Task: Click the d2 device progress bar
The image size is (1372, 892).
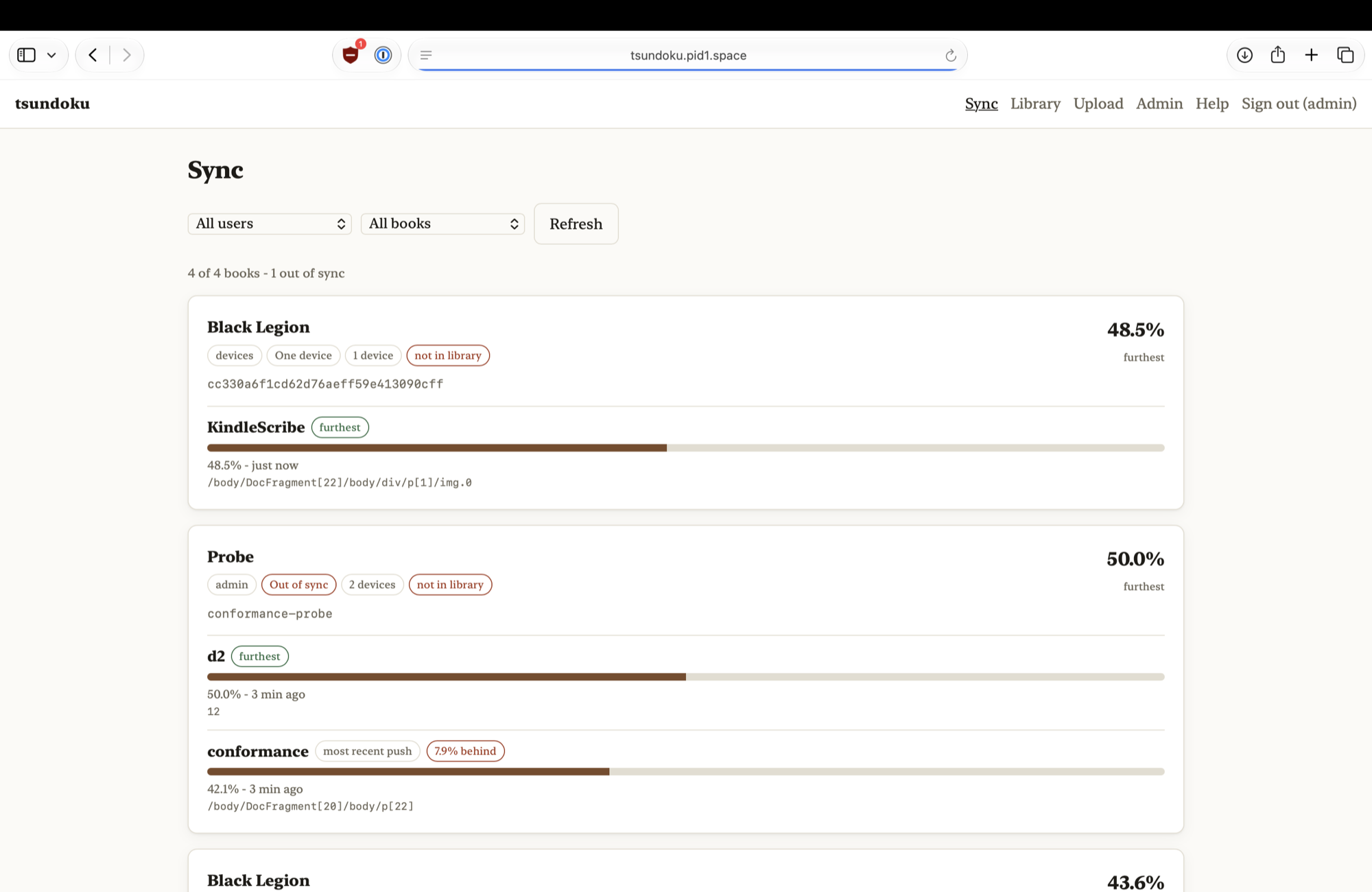Action: 686,677
